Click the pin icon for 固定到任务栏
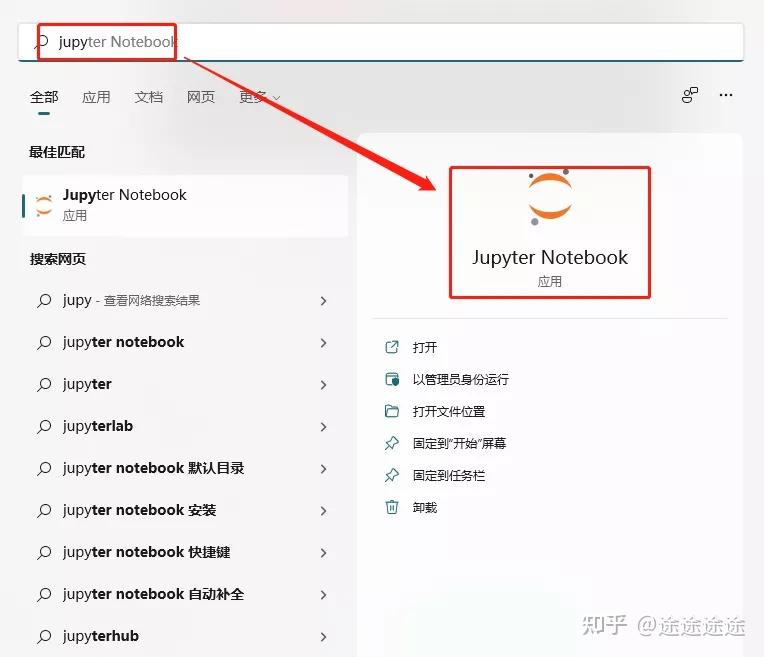This screenshot has width=764, height=657. pyautogui.click(x=392, y=475)
